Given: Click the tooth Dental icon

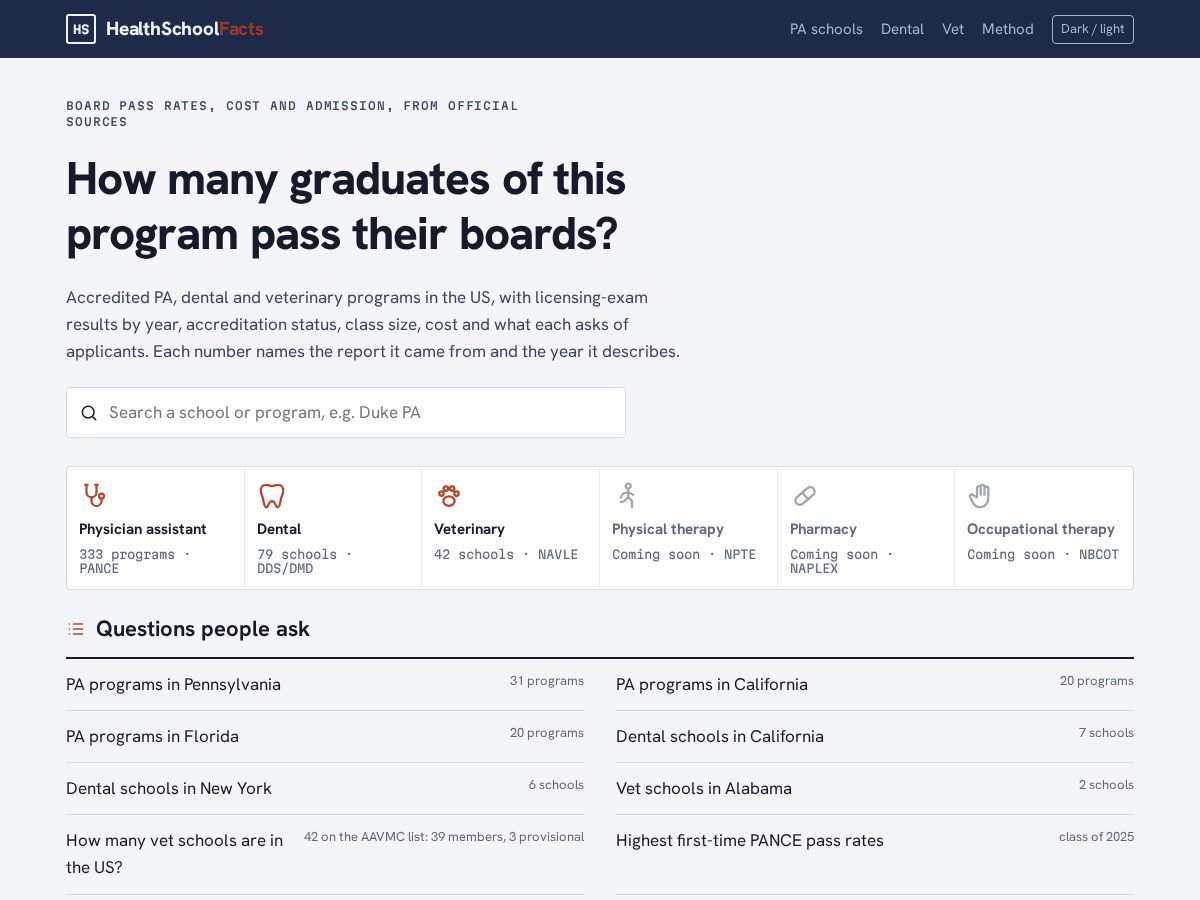Looking at the screenshot, I should (x=272, y=495).
